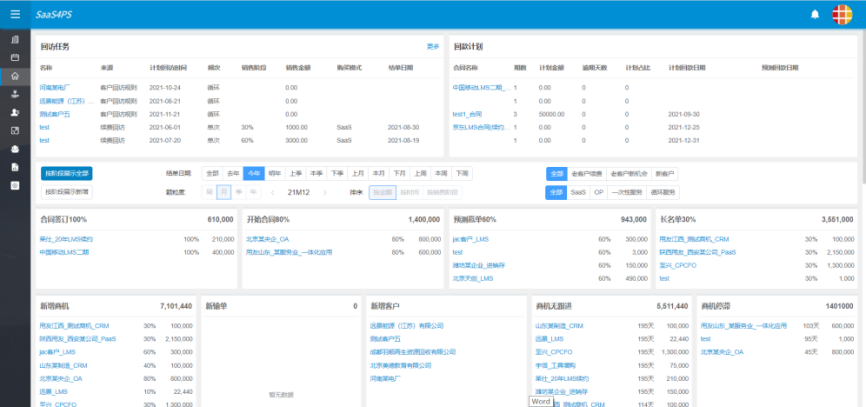Select 本周 in the 结单日期 filter

point(441,173)
